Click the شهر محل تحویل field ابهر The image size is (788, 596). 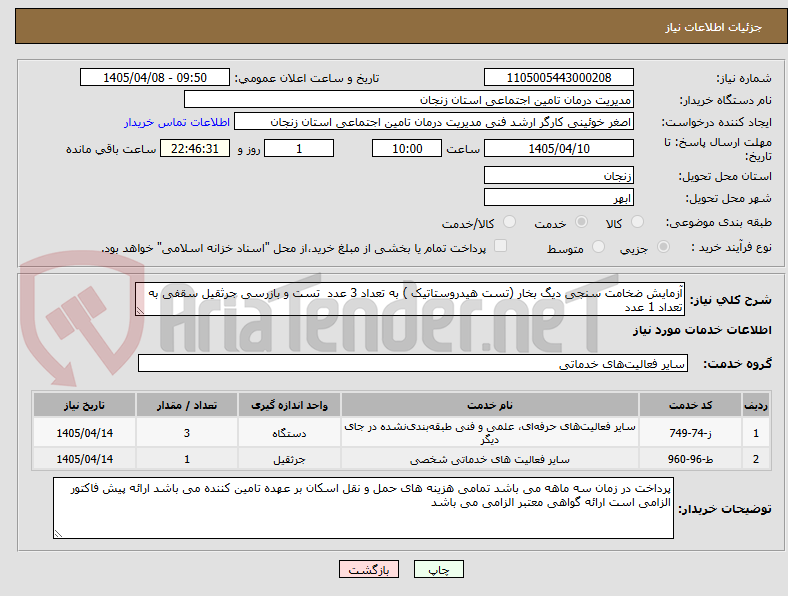pos(559,197)
